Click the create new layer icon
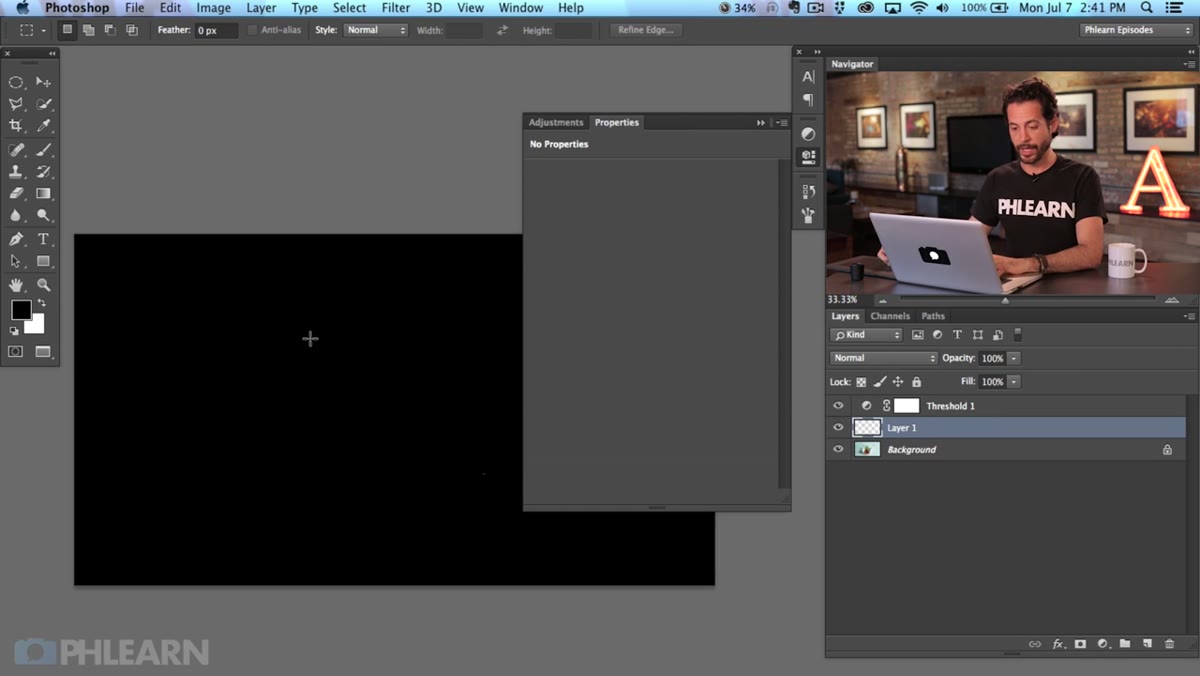 (x=1147, y=644)
